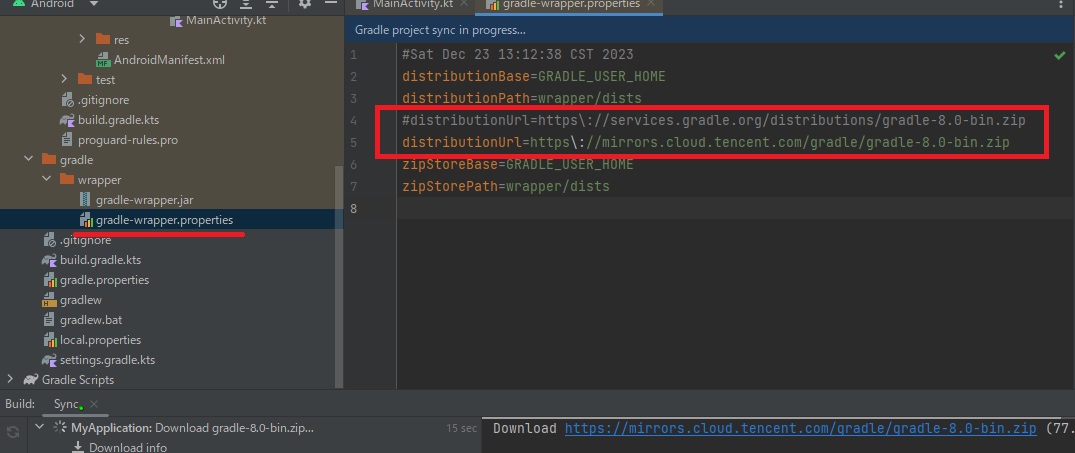This screenshot has width=1075, height=453.
Task: Expand the res folder
Action: click(x=83, y=40)
